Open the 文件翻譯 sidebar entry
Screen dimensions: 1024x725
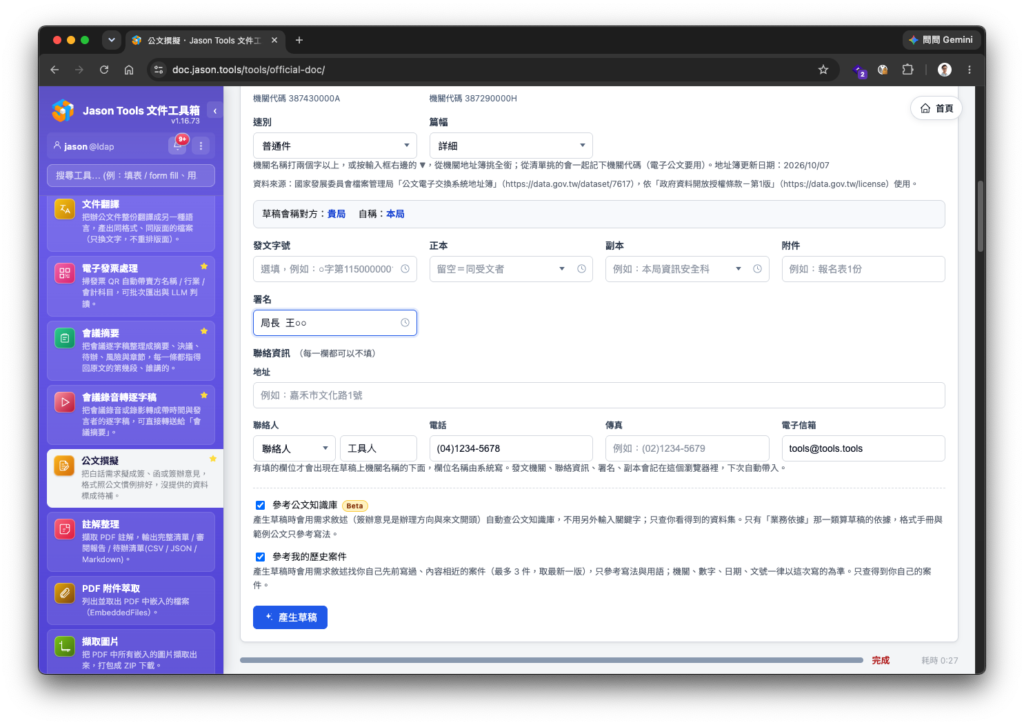pos(131,222)
